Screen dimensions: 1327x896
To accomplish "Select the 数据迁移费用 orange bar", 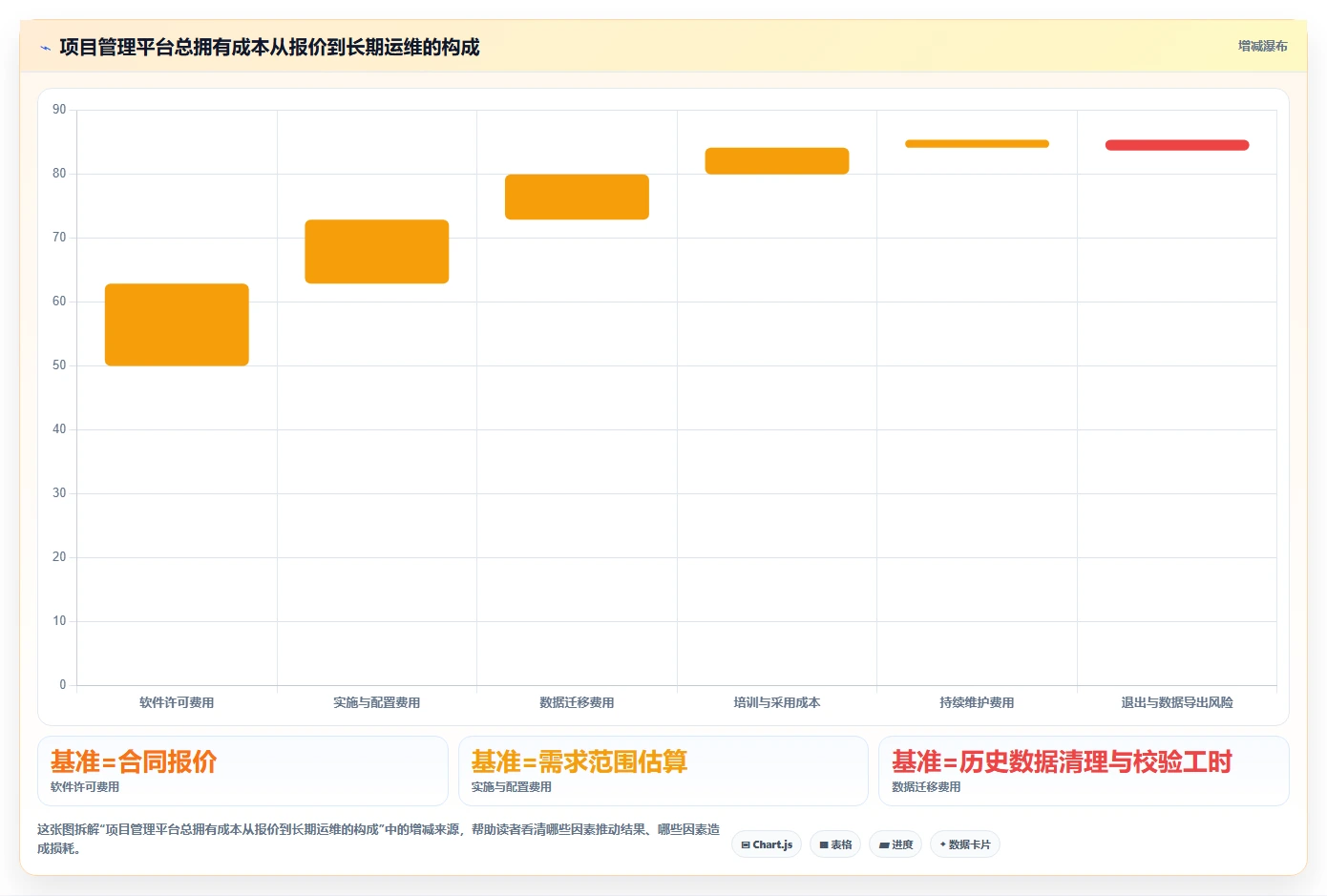I will (577, 197).
